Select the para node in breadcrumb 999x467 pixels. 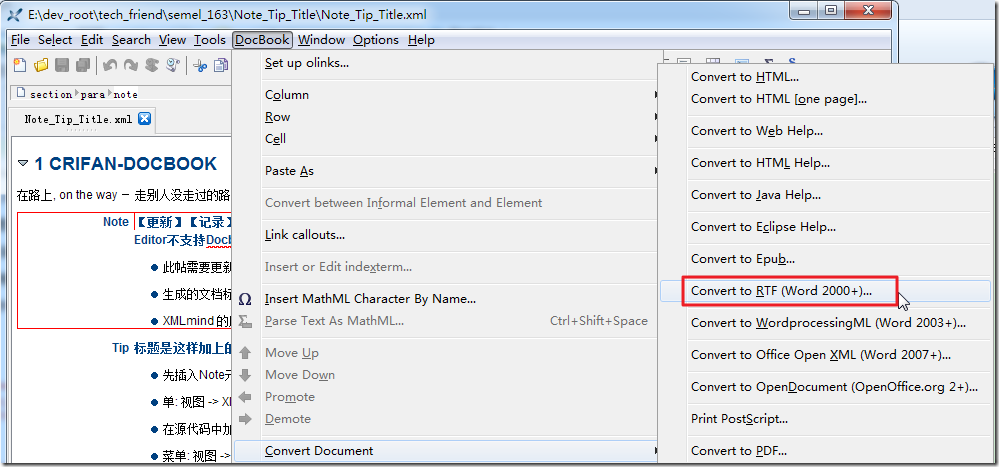coord(92,94)
